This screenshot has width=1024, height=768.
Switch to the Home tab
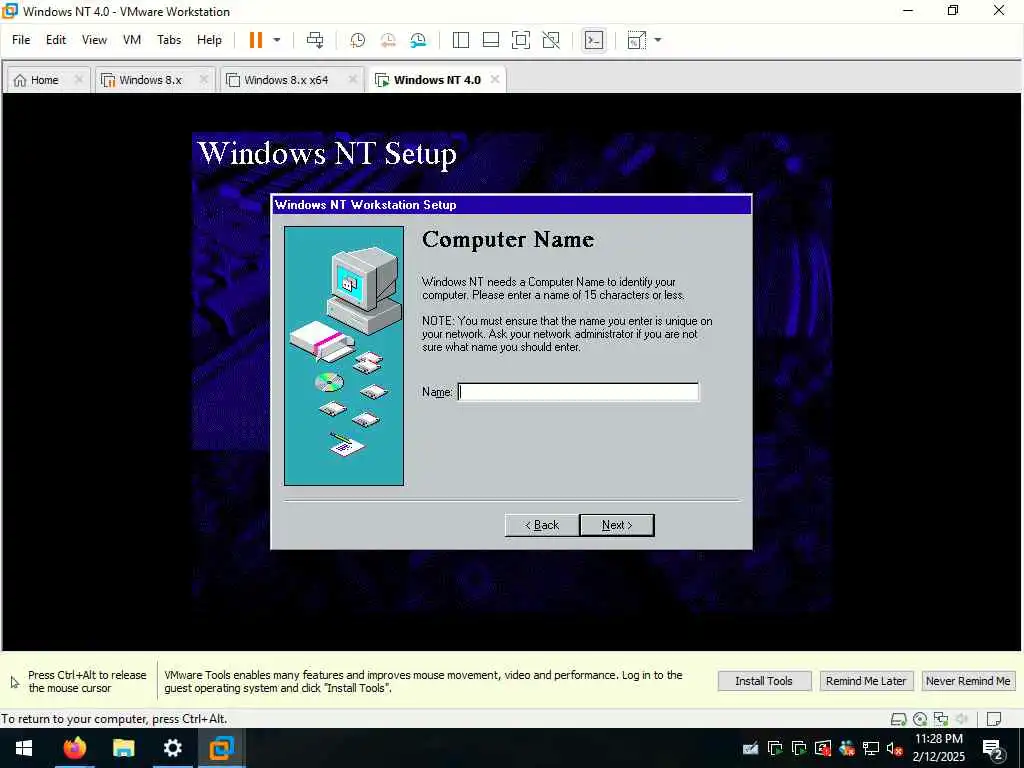tap(45, 80)
